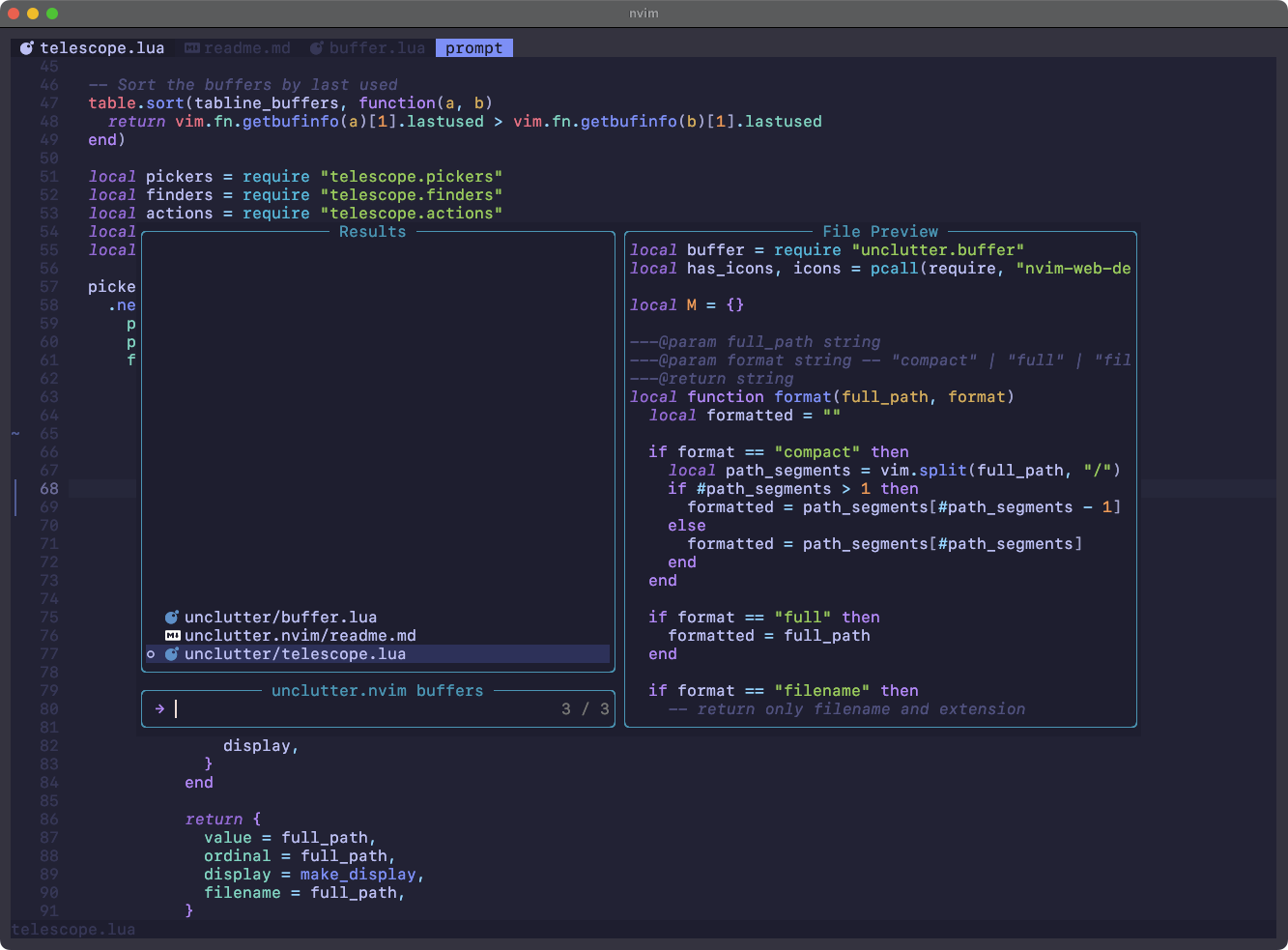Click 'local M = {}' in File Preview

coord(687,305)
